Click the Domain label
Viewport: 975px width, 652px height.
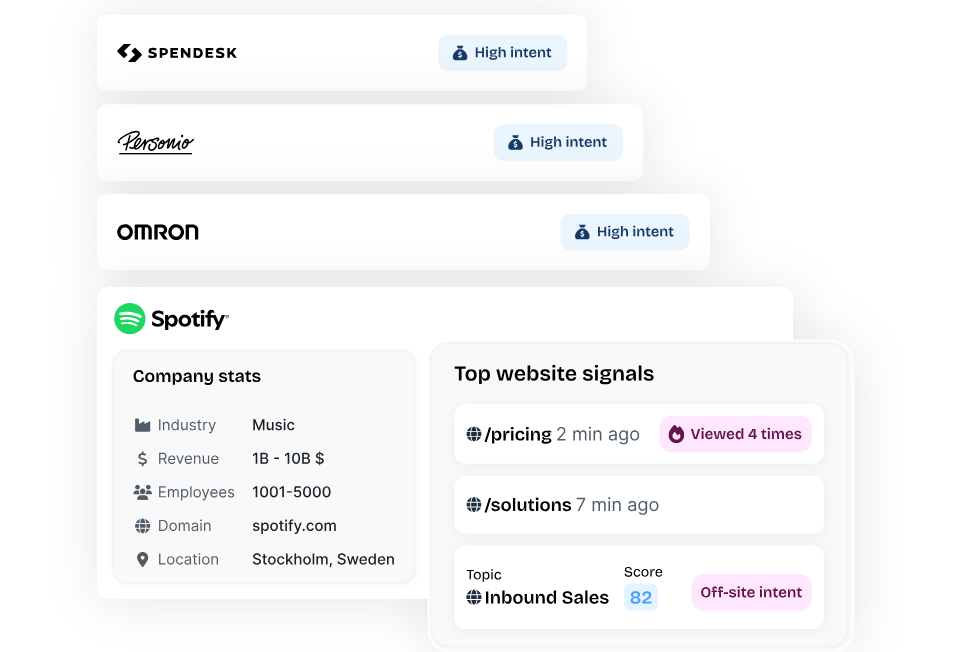tap(184, 526)
